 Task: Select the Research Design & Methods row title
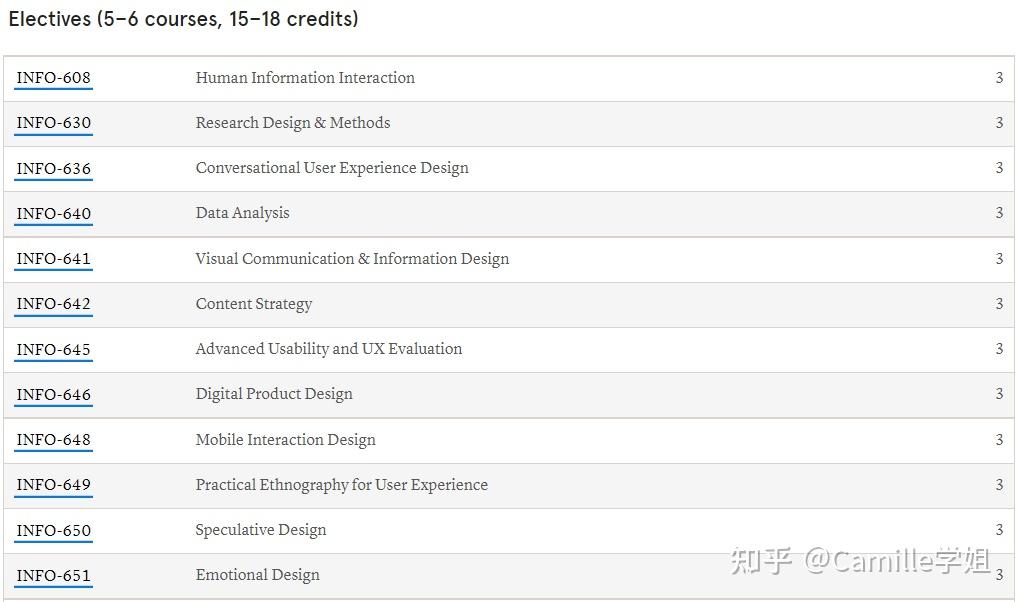pyautogui.click(x=293, y=123)
